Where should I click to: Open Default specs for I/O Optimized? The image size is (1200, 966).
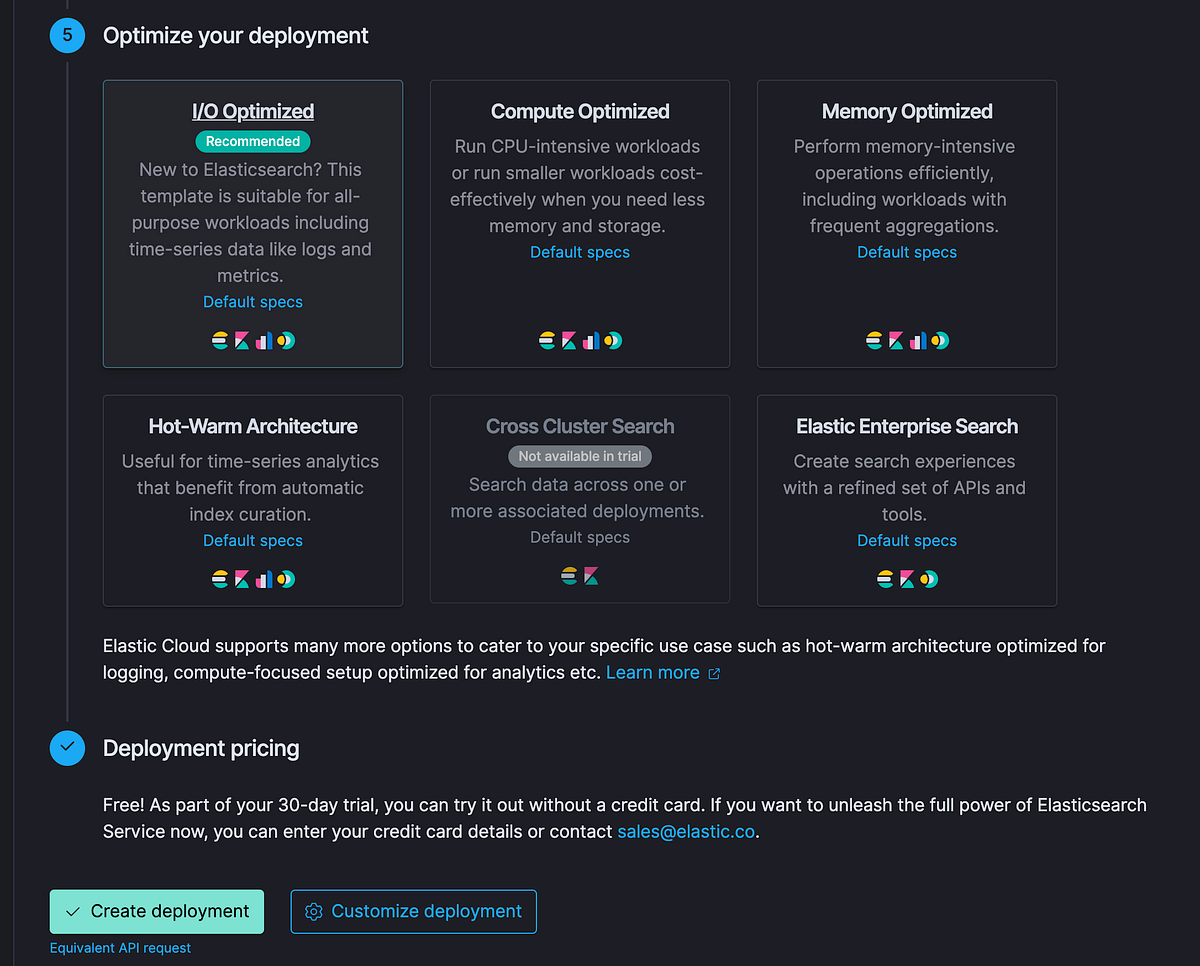point(253,302)
